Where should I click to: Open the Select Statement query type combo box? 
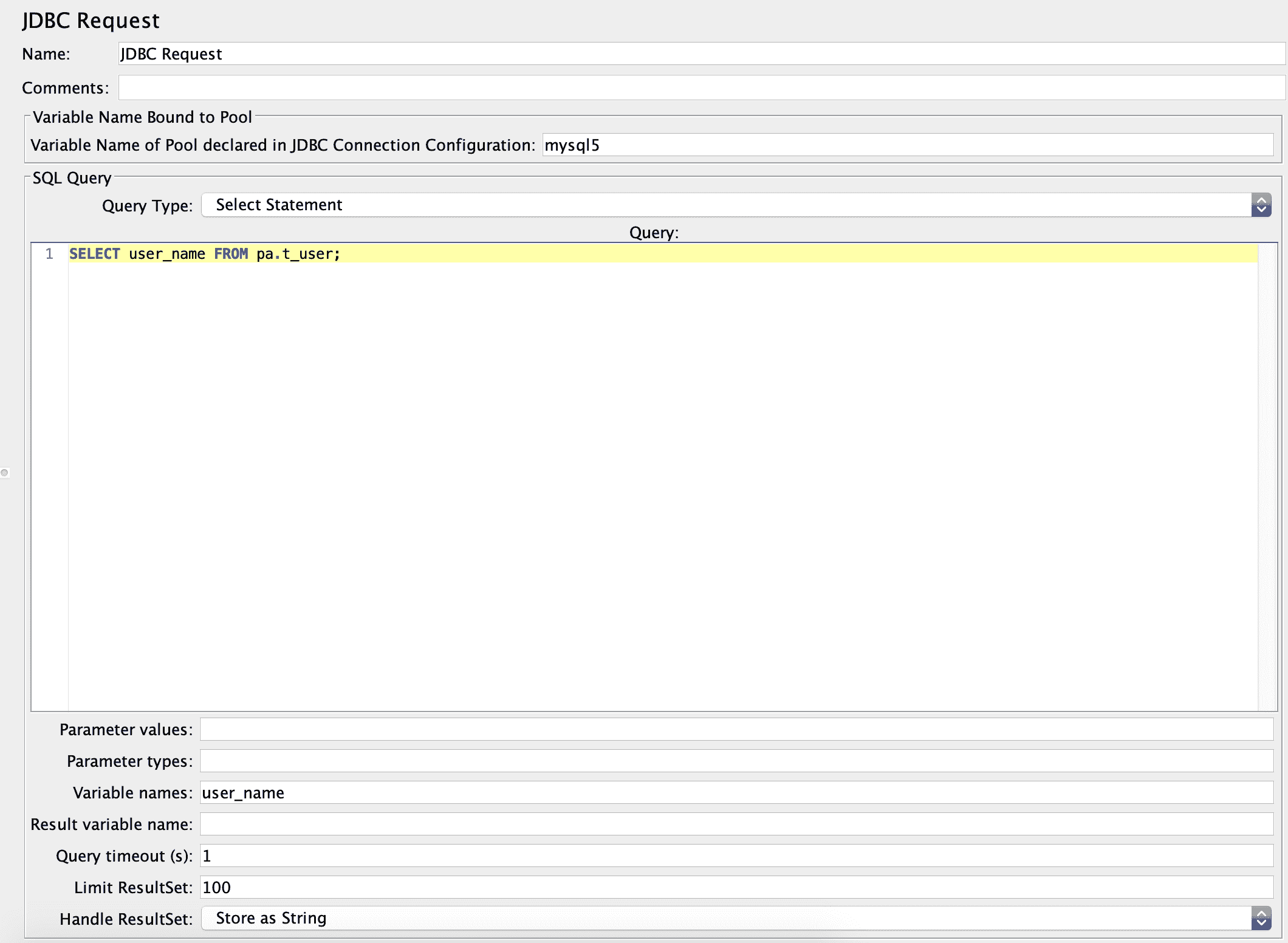coord(723,205)
